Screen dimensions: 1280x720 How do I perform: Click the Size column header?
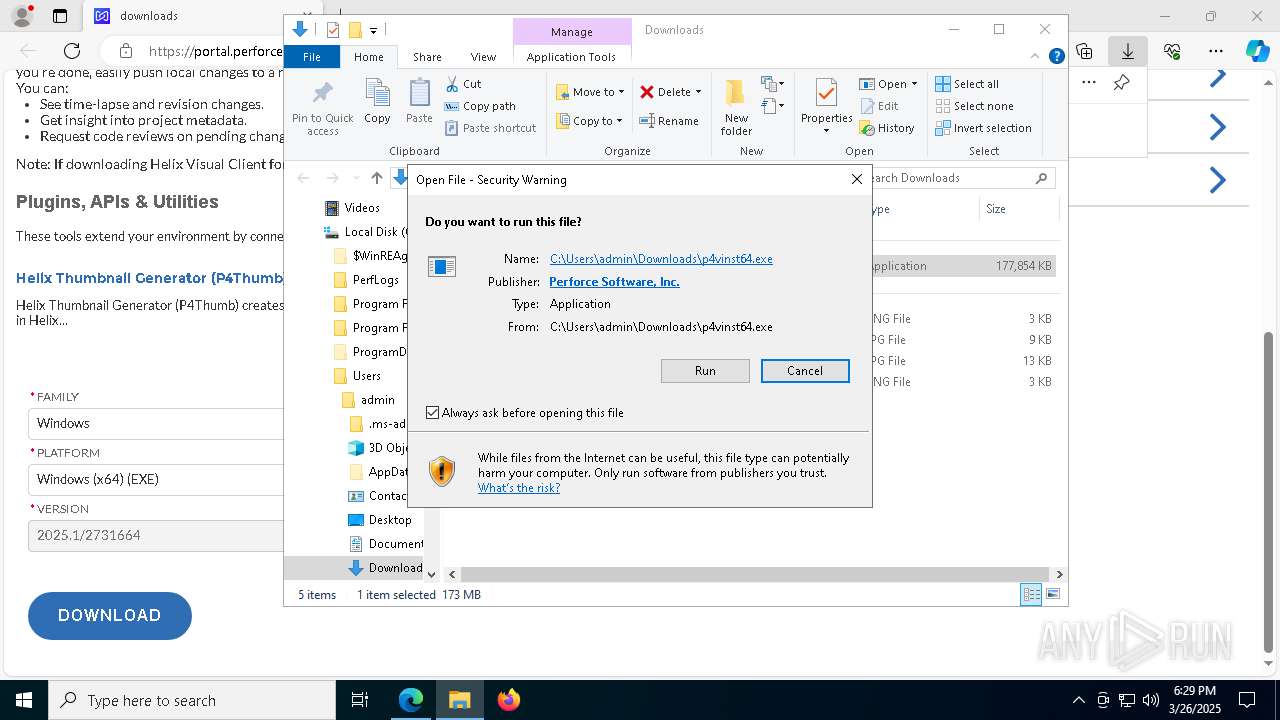[x=1018, y=209]
